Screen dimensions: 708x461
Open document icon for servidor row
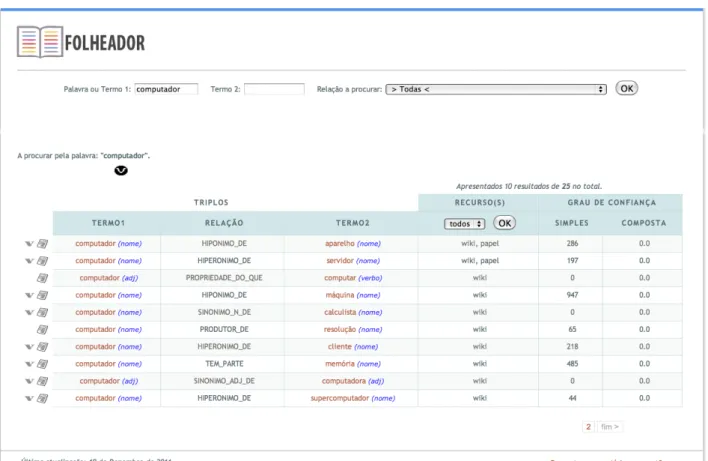click(42, 261)
